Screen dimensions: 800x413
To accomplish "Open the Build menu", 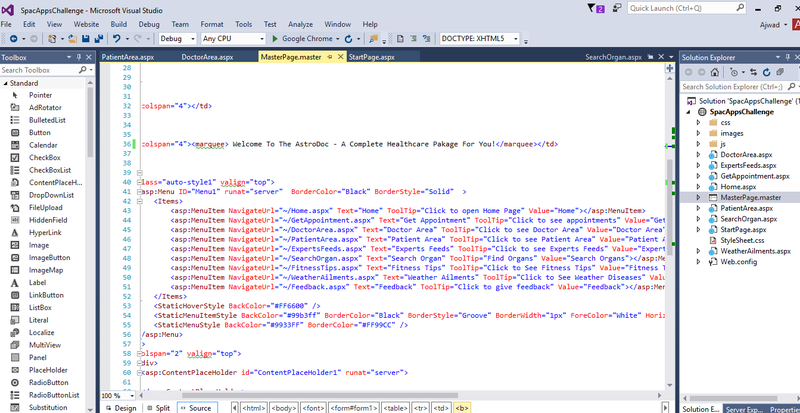I will click(118, 23).
